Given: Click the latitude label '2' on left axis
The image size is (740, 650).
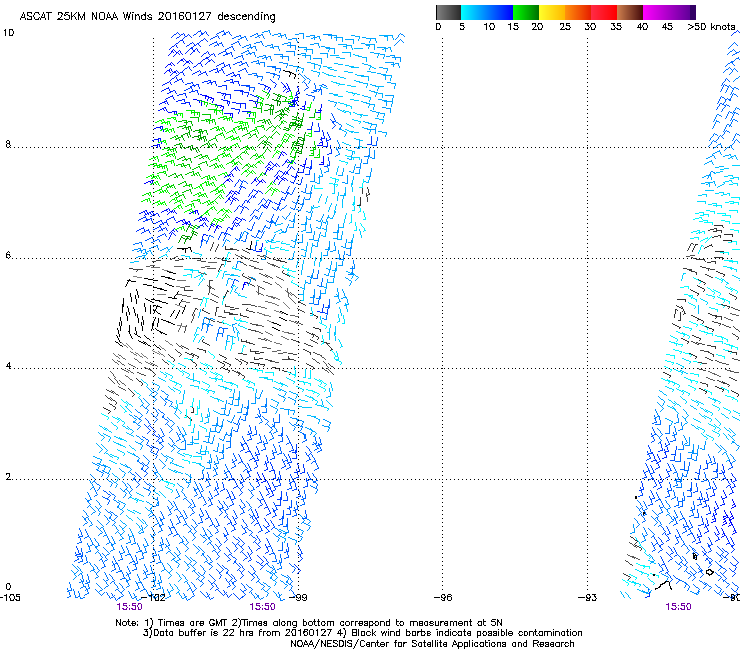Looking at the screenshot, I should [x=8, y=477].
